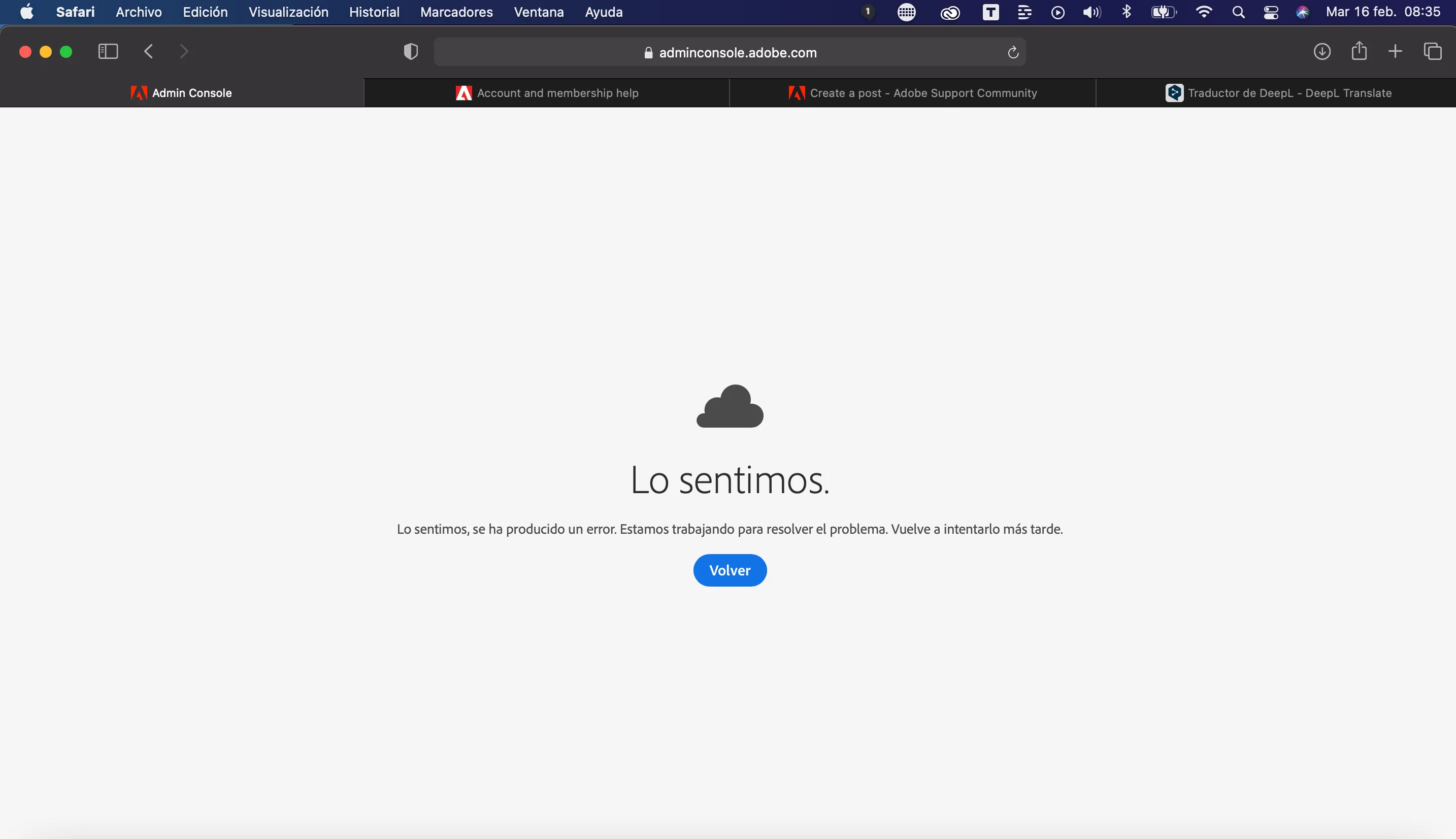The width and height of the screenshot is (1456, 839).
Task: Click the Bluetooth menu bar icon
Action: [1127, 12]
